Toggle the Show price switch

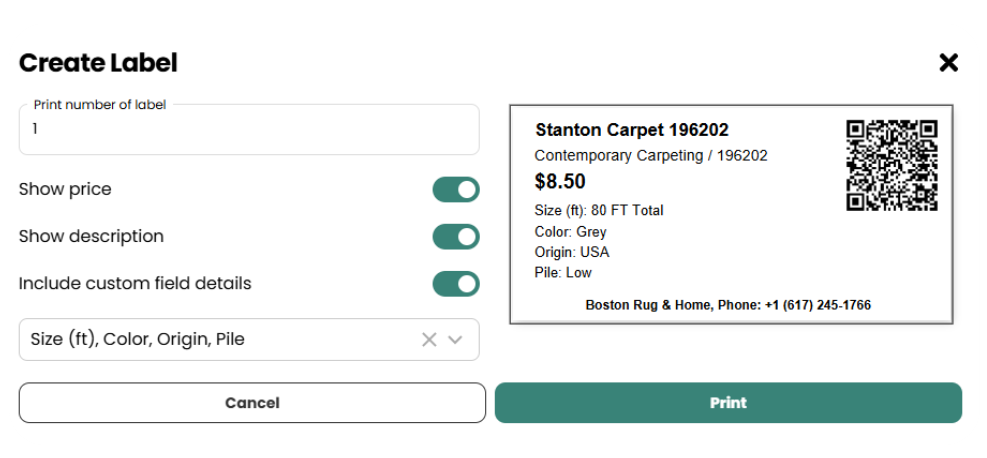(456, 189)
